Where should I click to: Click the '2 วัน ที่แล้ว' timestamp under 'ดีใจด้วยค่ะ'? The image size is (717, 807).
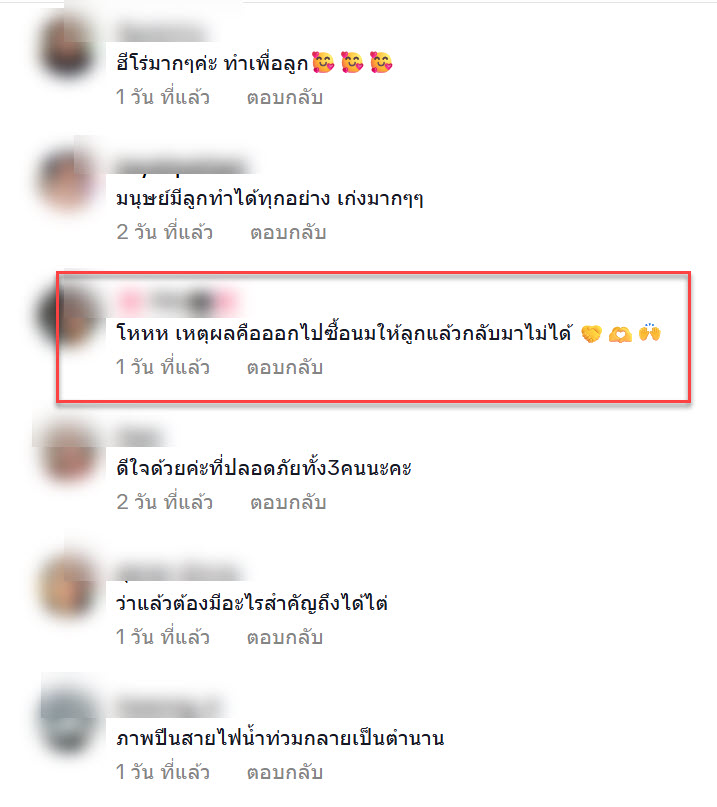click(165, 502)
